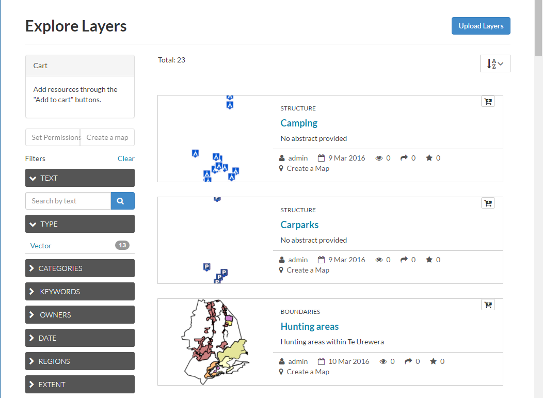Open the Camping layer thumbnail
Image resolution: width=543 pixels, height=398 pixels.
click(x=215, y=139)
